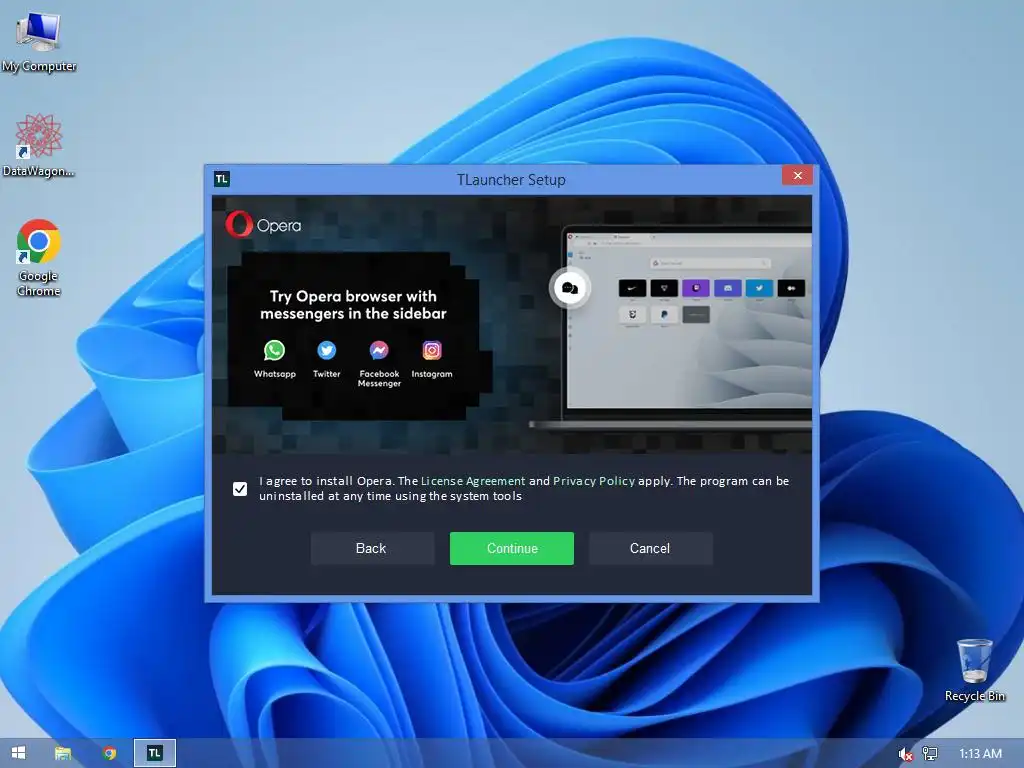The width and height of the screenshot is (1024, 768).
Task: Click the TL icon in title bar
Action: pos(221,179)
